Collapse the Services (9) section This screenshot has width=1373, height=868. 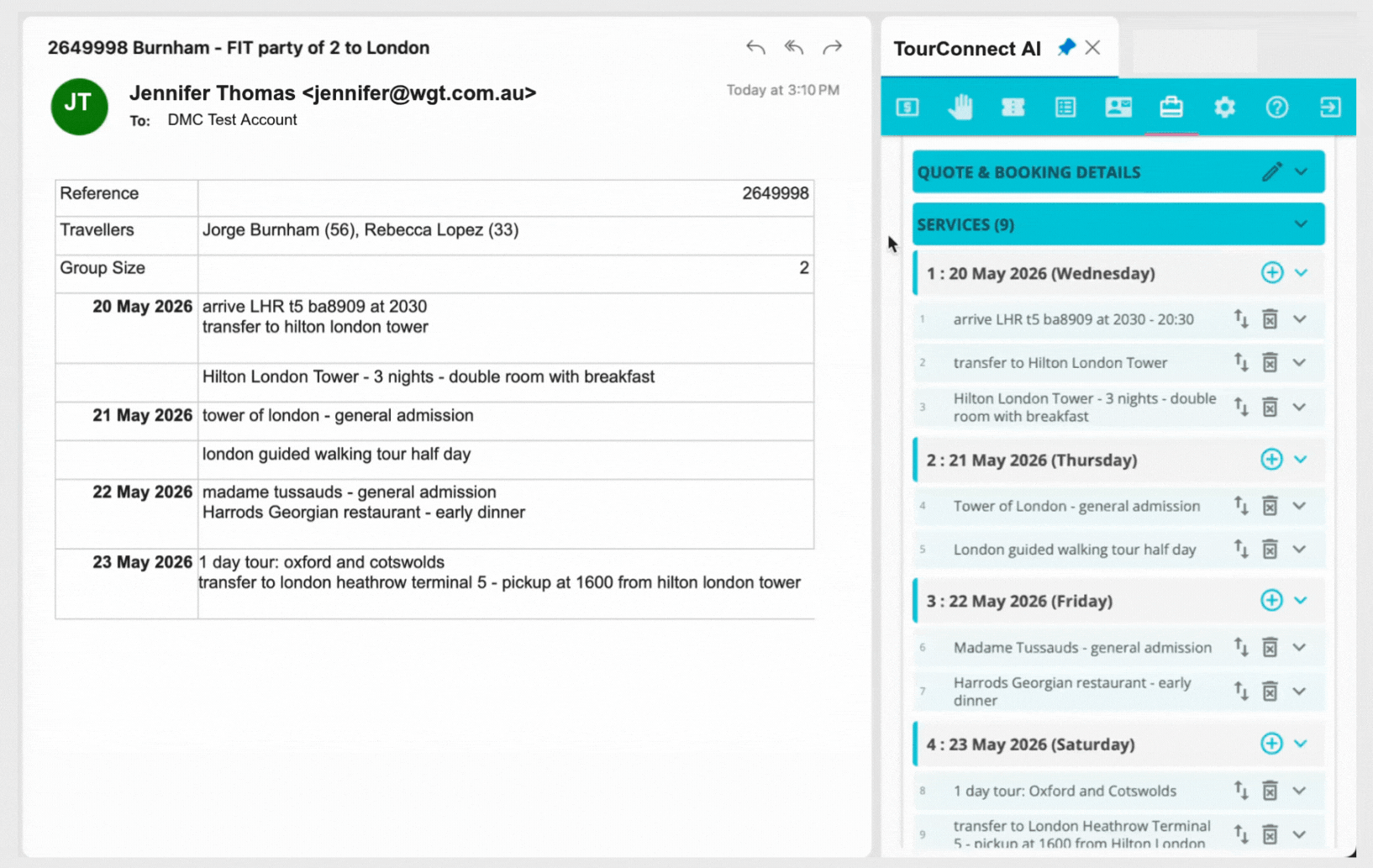(1301, 224)
